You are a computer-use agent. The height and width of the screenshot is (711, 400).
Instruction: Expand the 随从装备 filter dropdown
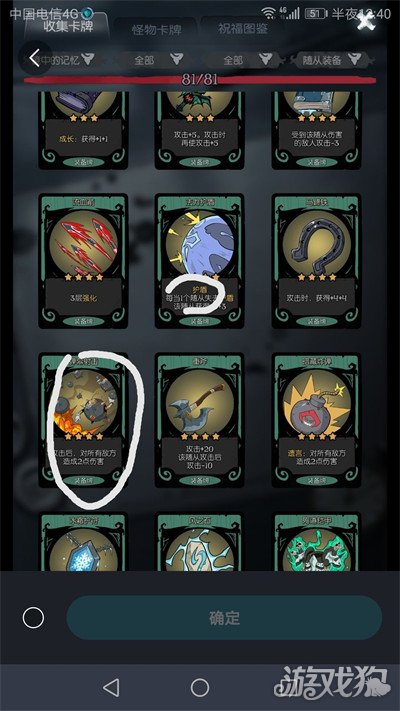333,59
